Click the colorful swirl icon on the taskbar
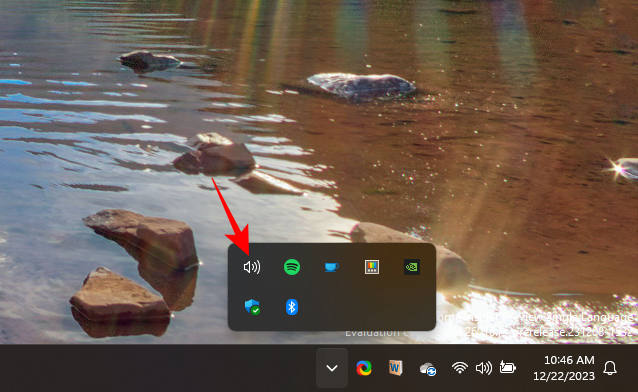 (364, 368)
